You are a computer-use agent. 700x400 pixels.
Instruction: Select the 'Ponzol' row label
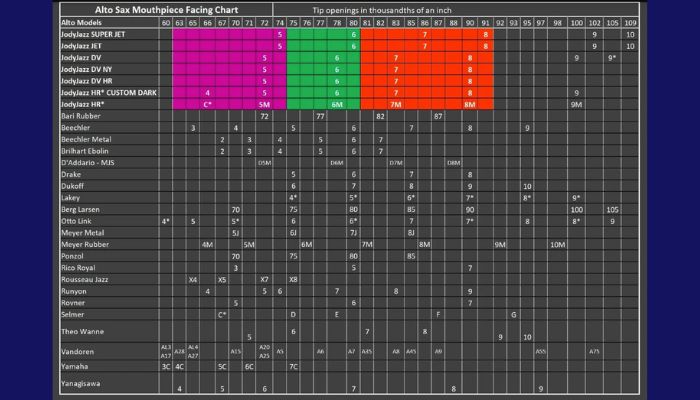pos(72,256)
